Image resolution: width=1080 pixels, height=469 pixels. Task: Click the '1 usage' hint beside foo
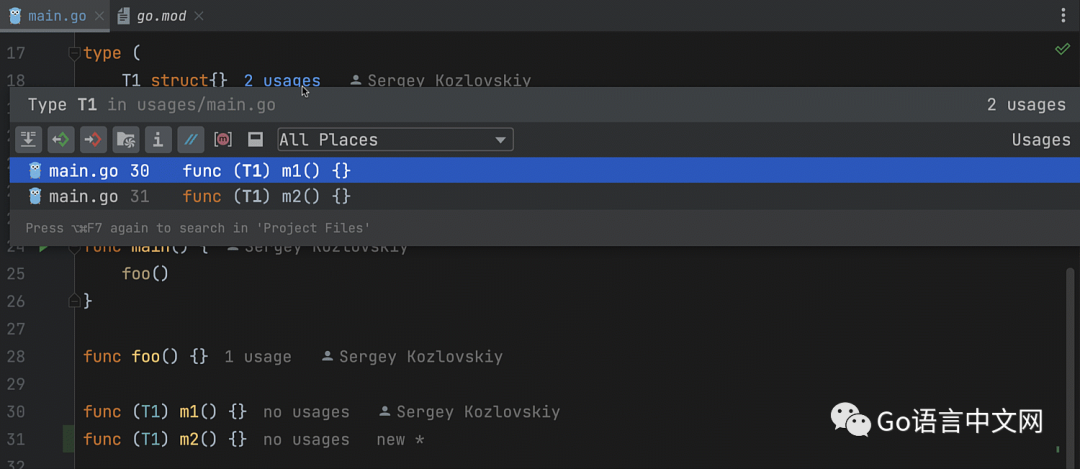tap(258, 356)
